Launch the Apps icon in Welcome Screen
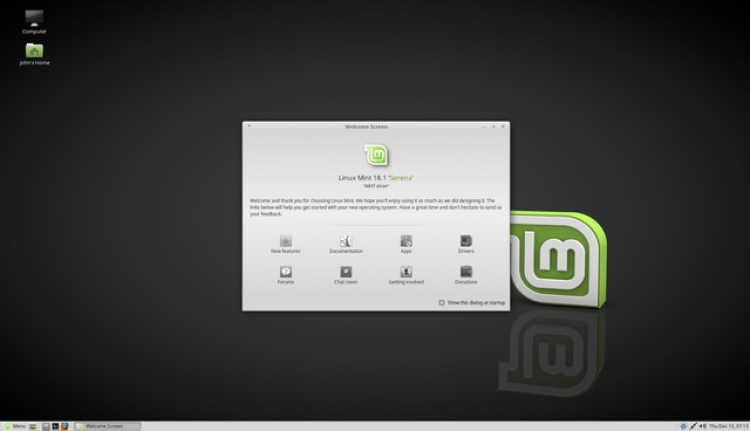The width and height of the screenshot is (750, 431). [x=406, y=241]
